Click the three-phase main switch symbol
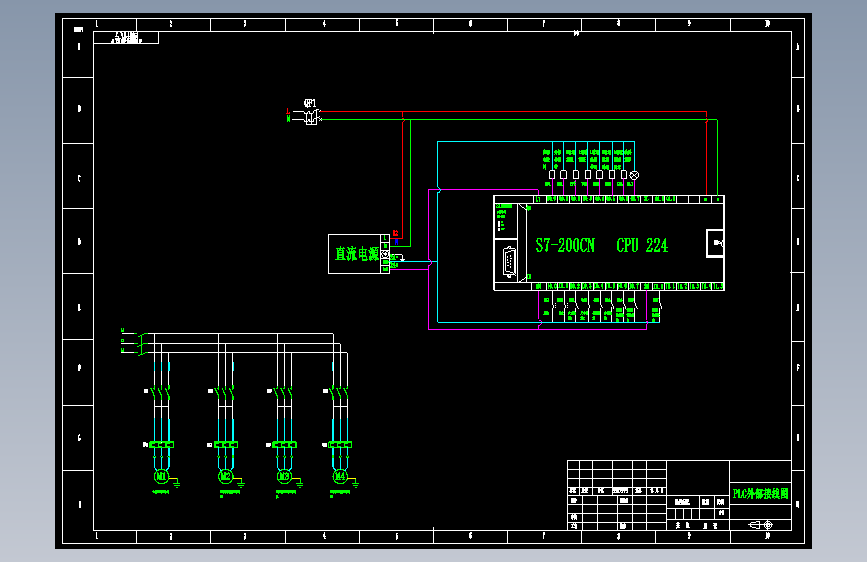867x562 pixels. 142,344
